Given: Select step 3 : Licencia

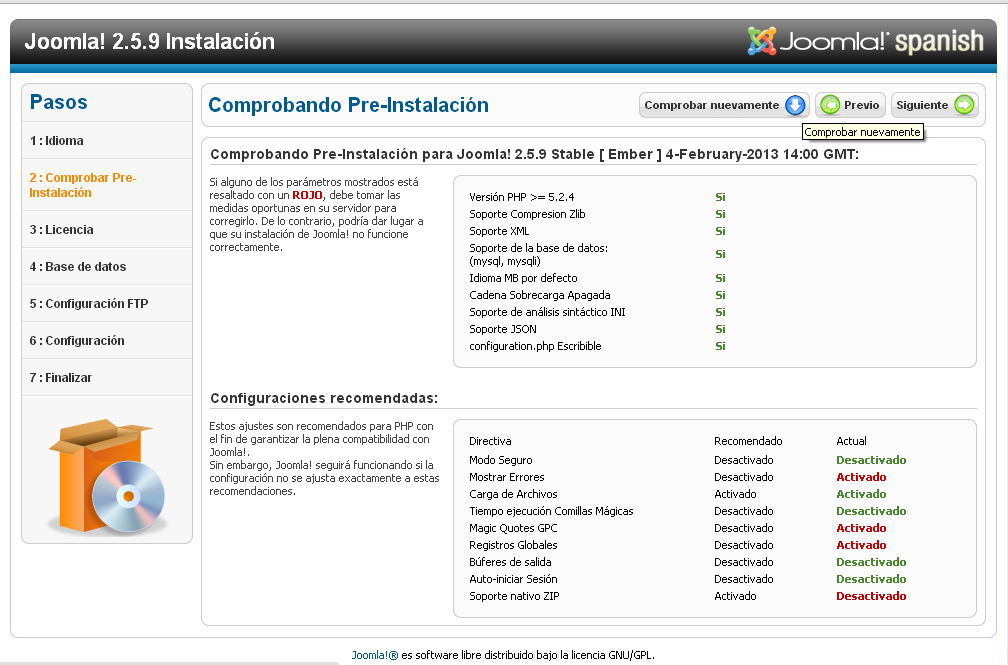Looking at the screenshot, I should [x=61, y=230].
